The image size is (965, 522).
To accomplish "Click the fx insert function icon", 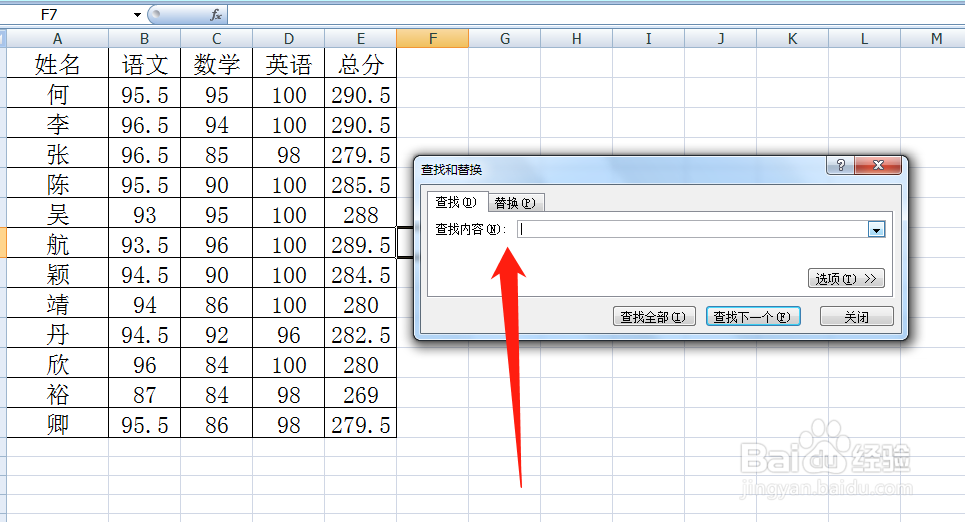I will pos(215,15).
